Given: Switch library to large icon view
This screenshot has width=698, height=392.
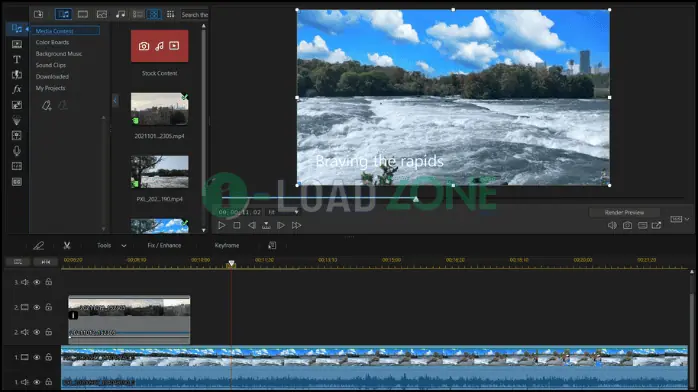Looking at the screenshot, I should (x=154, y=14).
